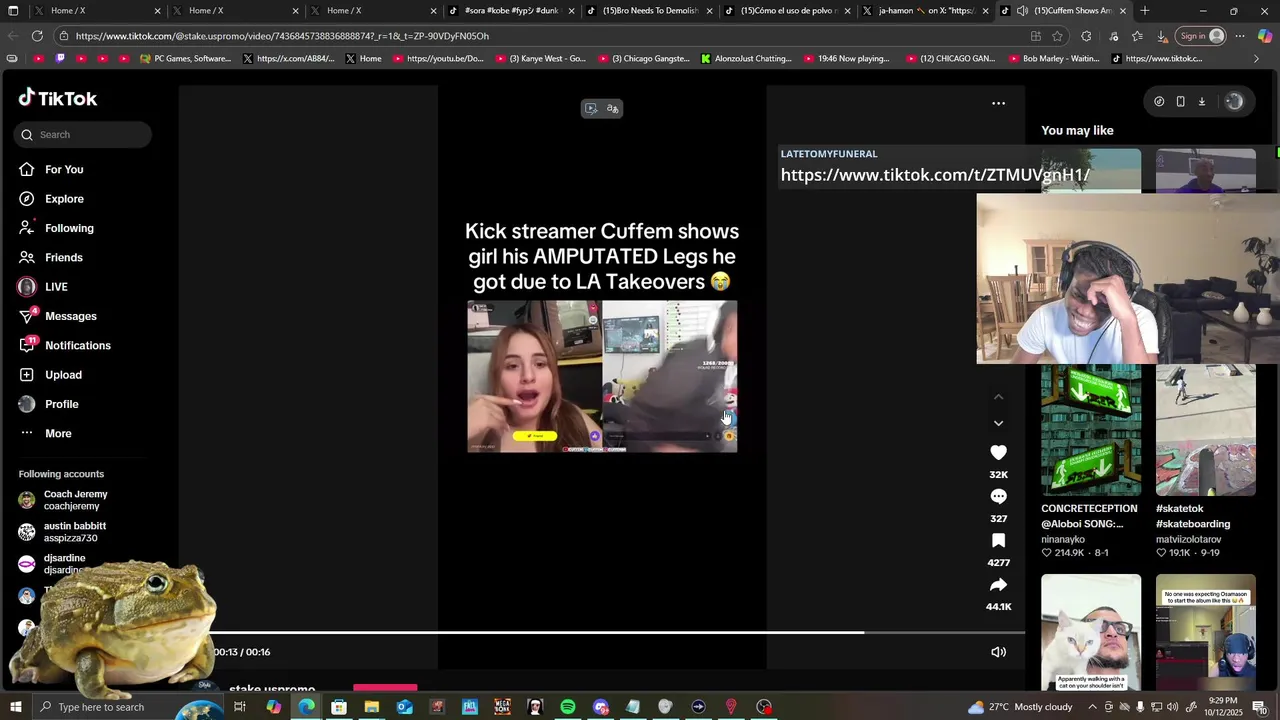Open the cat on shoulder video thumbnail
Screen dimensions: 1280x720
pos(1091,632)
